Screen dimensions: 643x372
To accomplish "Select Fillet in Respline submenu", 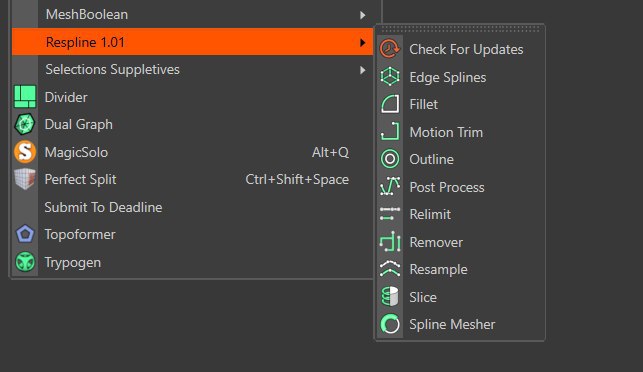I will point(461,104).
